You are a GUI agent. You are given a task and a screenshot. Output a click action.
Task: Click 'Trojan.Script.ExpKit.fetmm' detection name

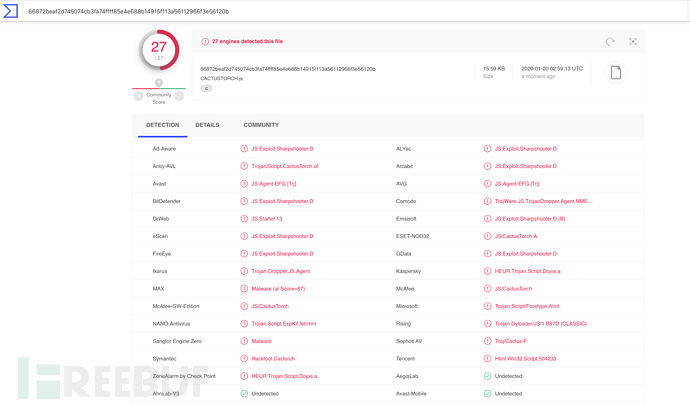284,324
